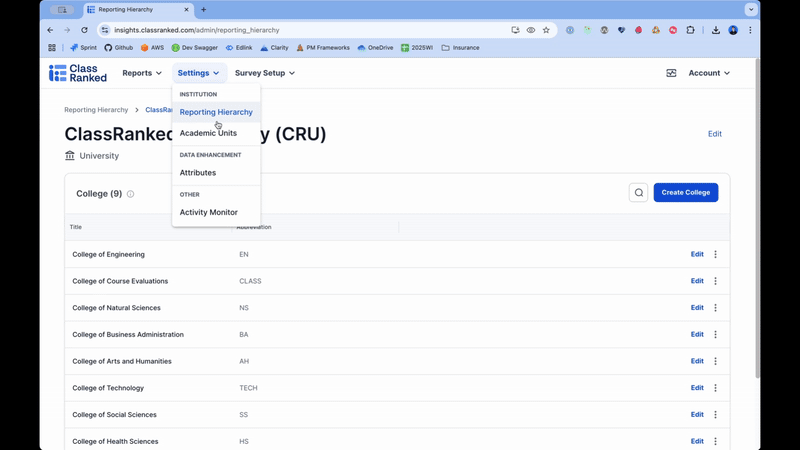Edit the College of Social Sciences row
800x450 pixels.
pyautogui.click(x=697, y=414)
